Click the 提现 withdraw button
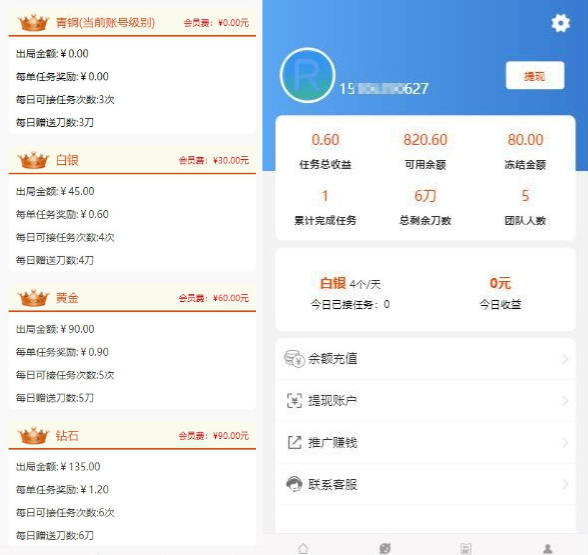 tap(535, 76)
